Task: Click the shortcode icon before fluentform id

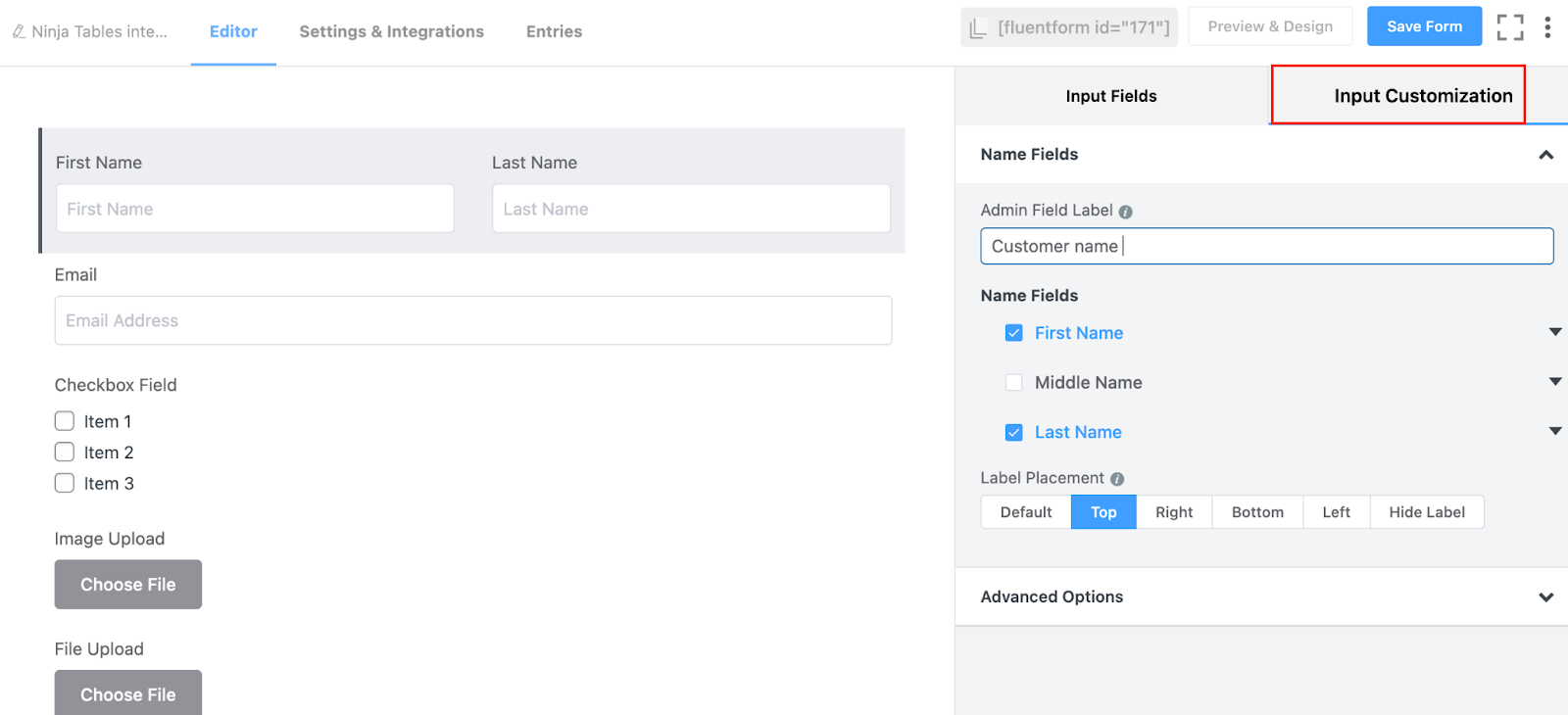Action: 978,28
